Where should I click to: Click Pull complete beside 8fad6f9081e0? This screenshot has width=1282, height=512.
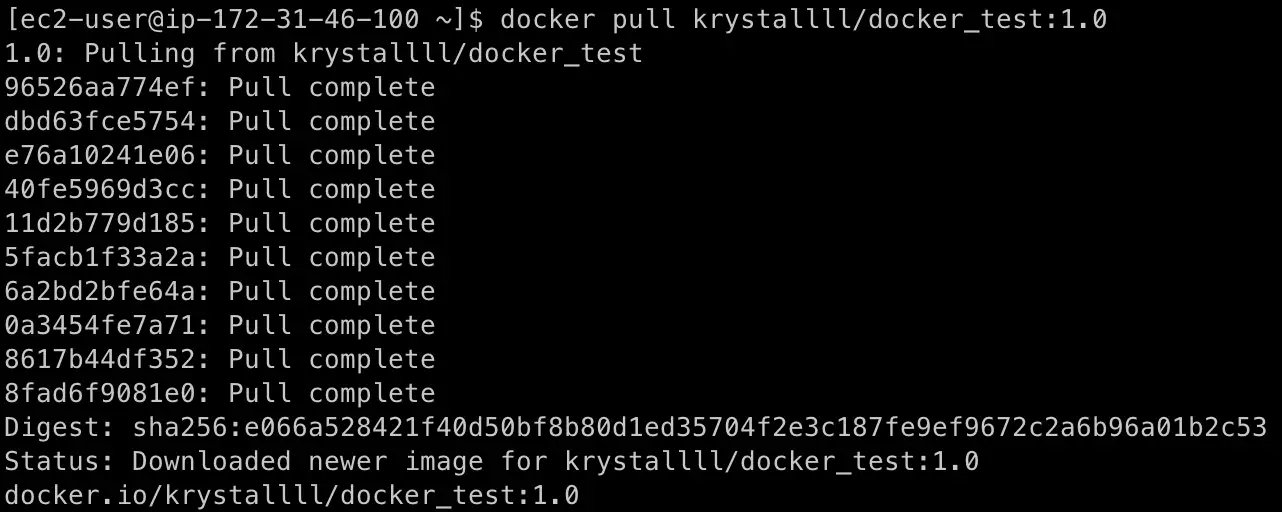click(x=332, y=393)
